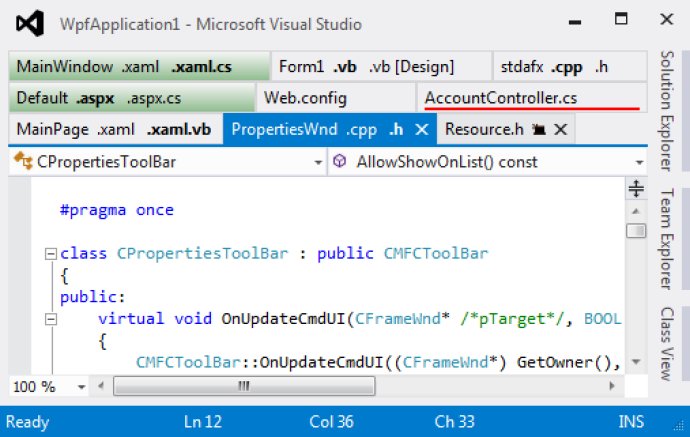690x437 pixels.
Task: Open the Team Explorer side panel
Action: pyautogui.click(x=667, y=239)
